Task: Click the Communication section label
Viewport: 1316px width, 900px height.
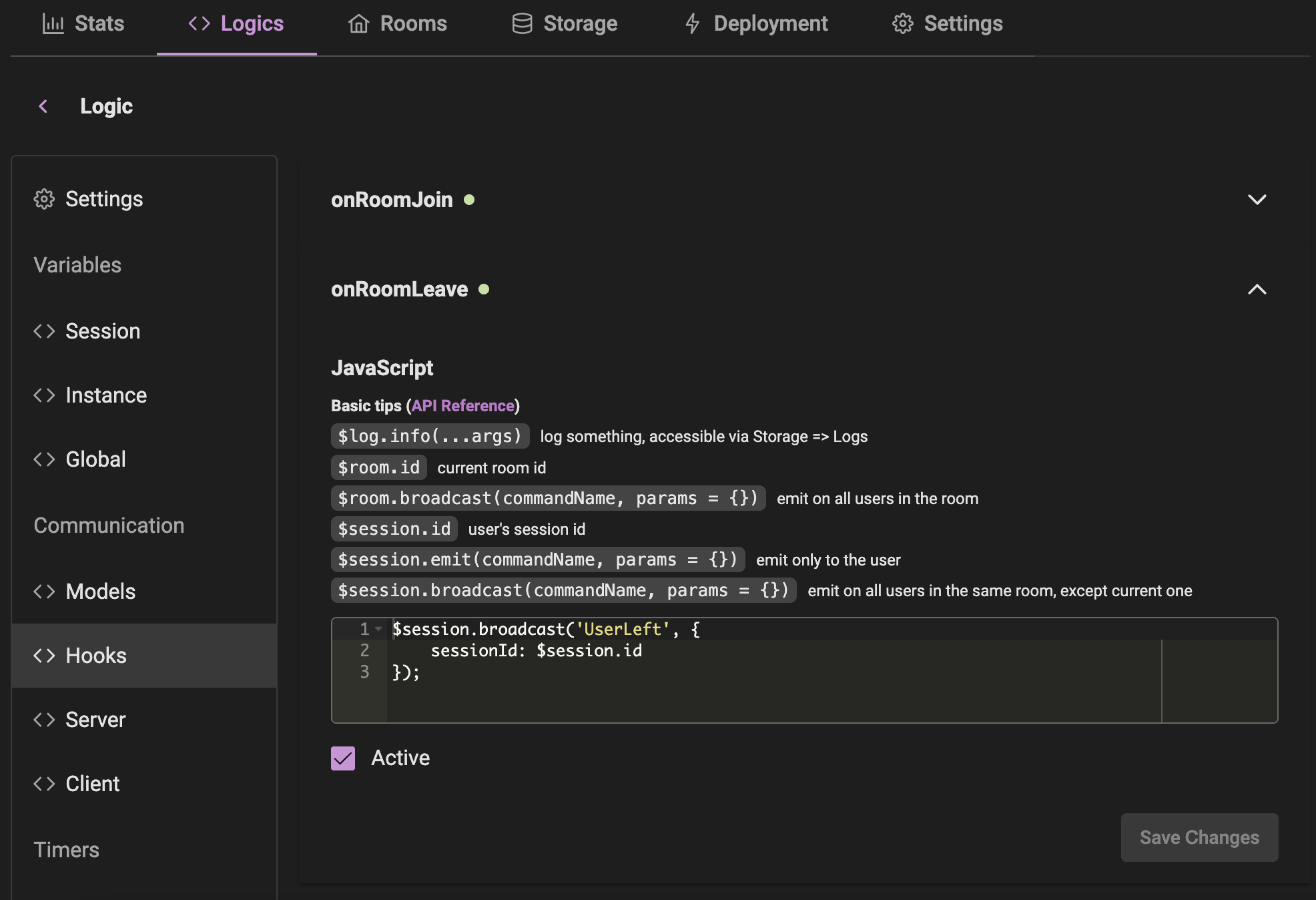Action: [109, 525]
